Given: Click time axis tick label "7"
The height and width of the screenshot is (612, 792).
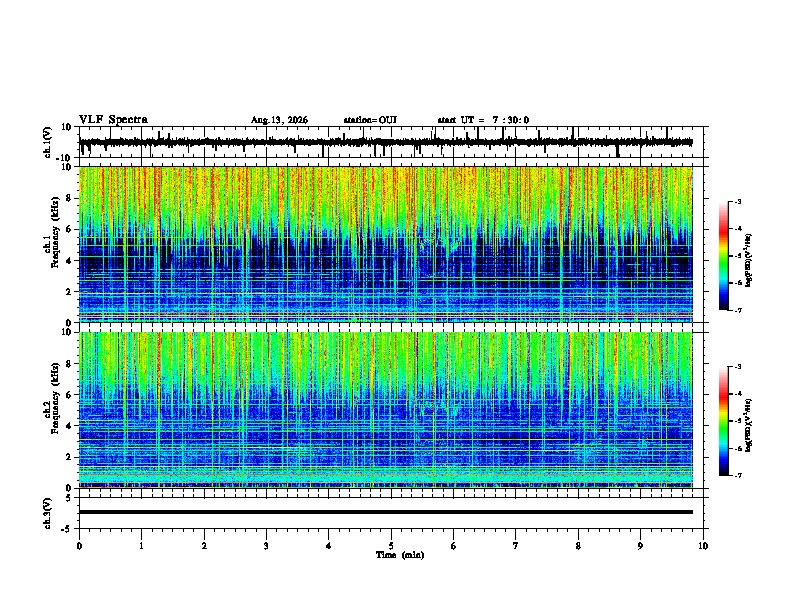Looking at the screenshot, I should 516,546.
